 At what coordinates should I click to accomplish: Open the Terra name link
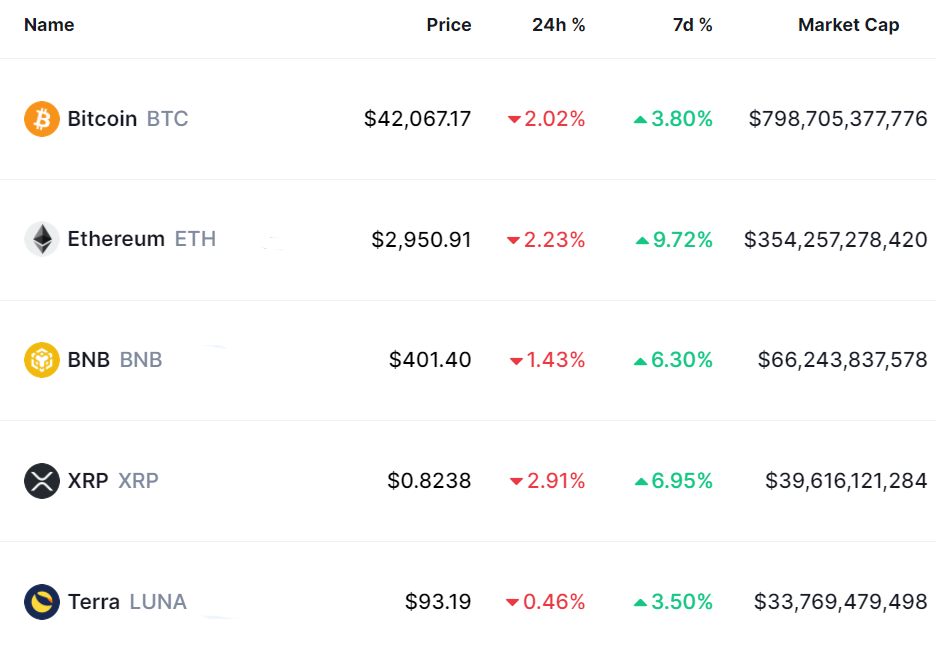pos(93,602)
